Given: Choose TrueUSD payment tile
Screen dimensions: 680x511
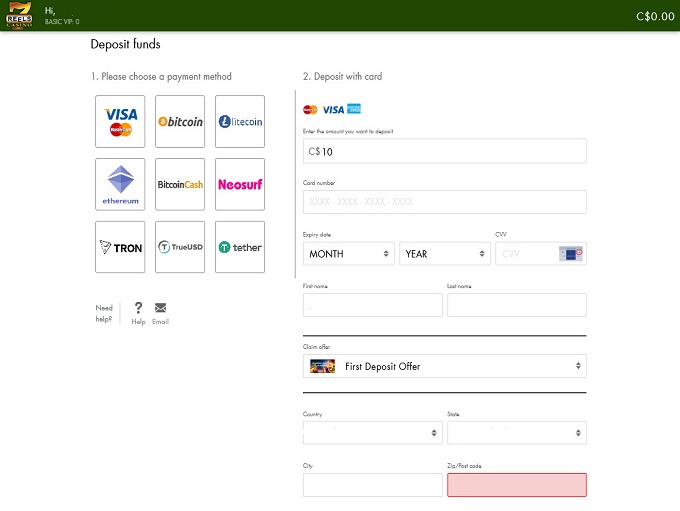Looking at the screenshot, I should tap(180, 247).
